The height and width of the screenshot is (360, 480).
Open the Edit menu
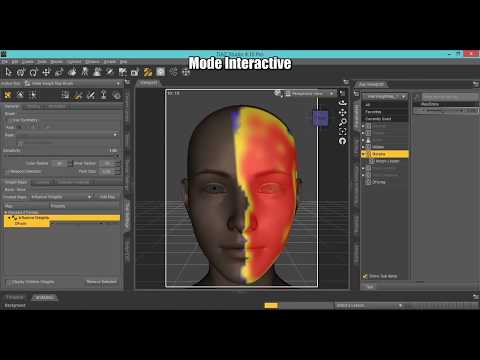click(x=15, y=62)
